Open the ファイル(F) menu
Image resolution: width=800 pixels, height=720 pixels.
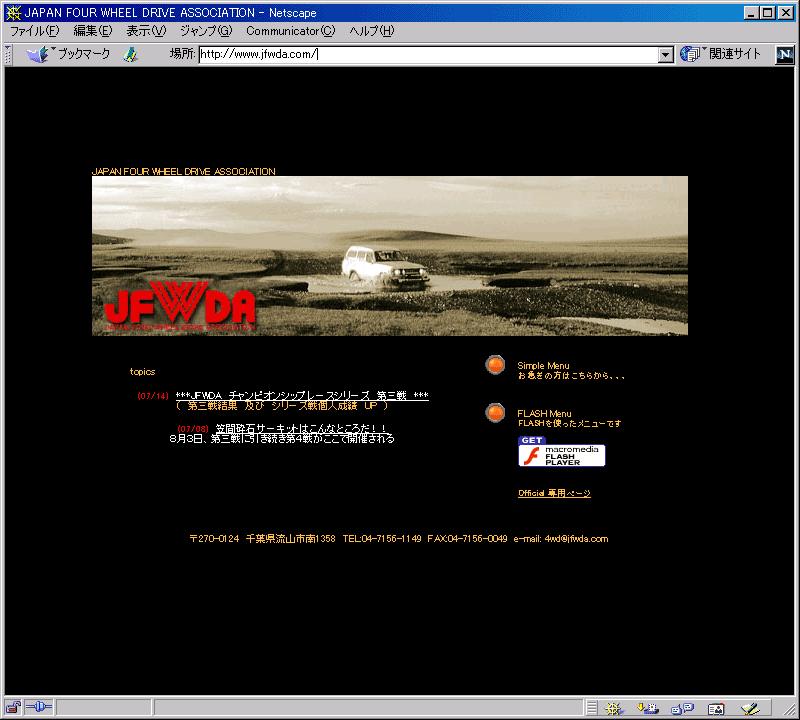point(35,31)
